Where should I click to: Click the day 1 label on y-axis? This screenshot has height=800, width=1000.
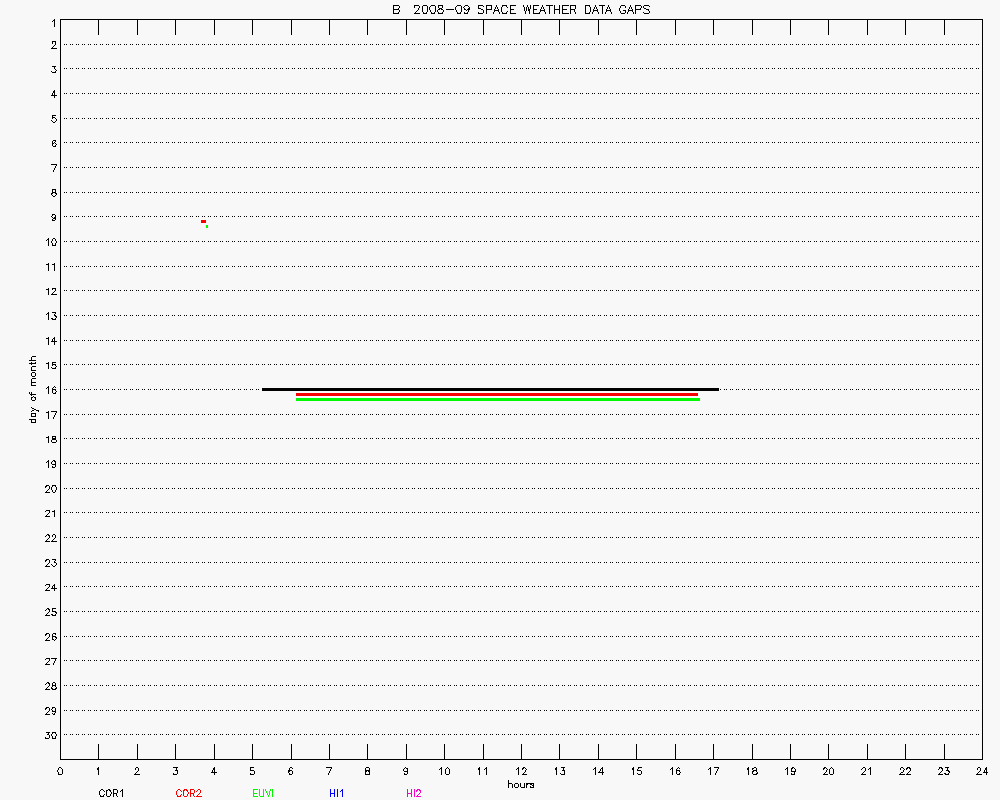click(51, 21)
